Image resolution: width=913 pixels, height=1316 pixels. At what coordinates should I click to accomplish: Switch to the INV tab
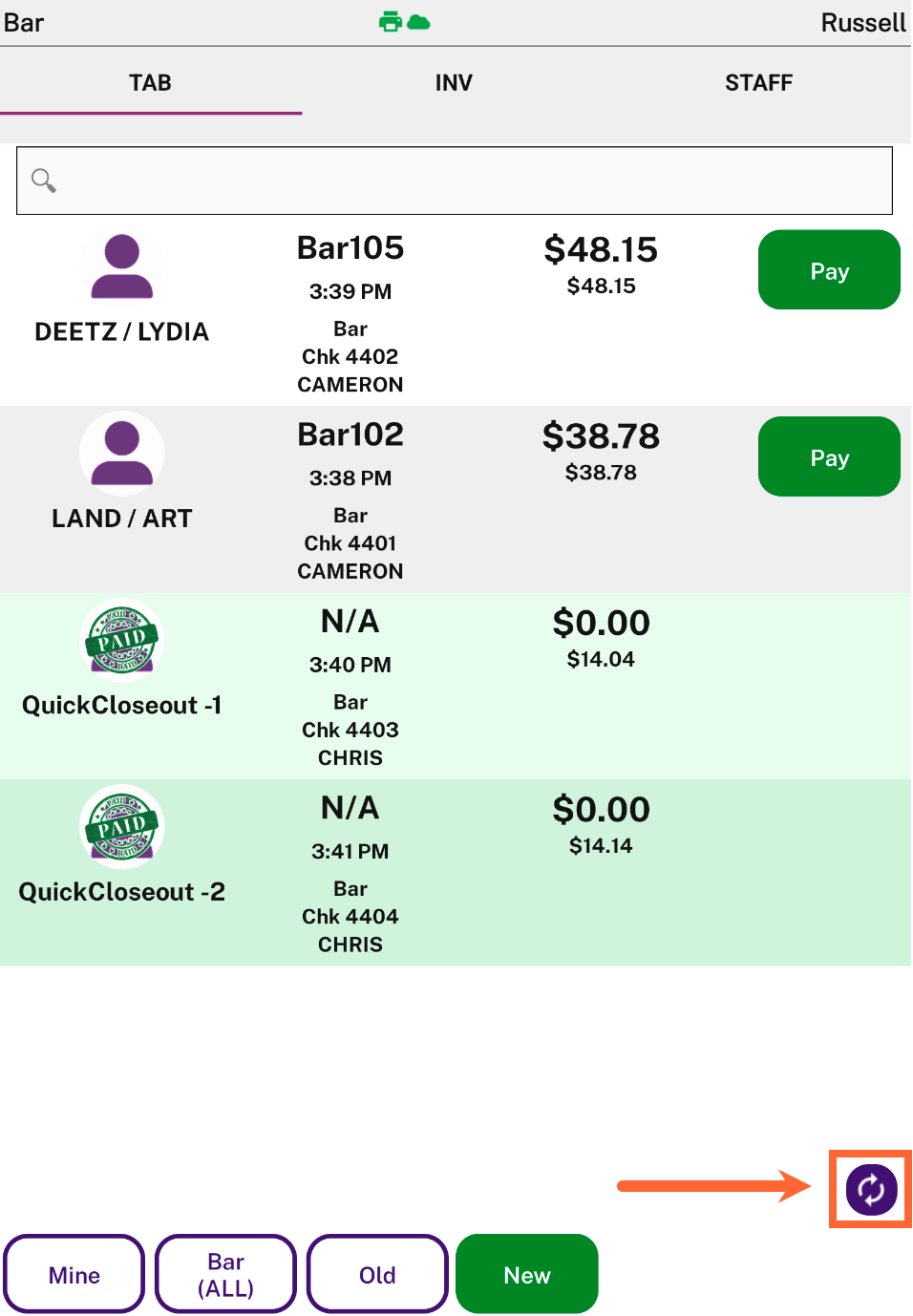[x=454, y=83]
